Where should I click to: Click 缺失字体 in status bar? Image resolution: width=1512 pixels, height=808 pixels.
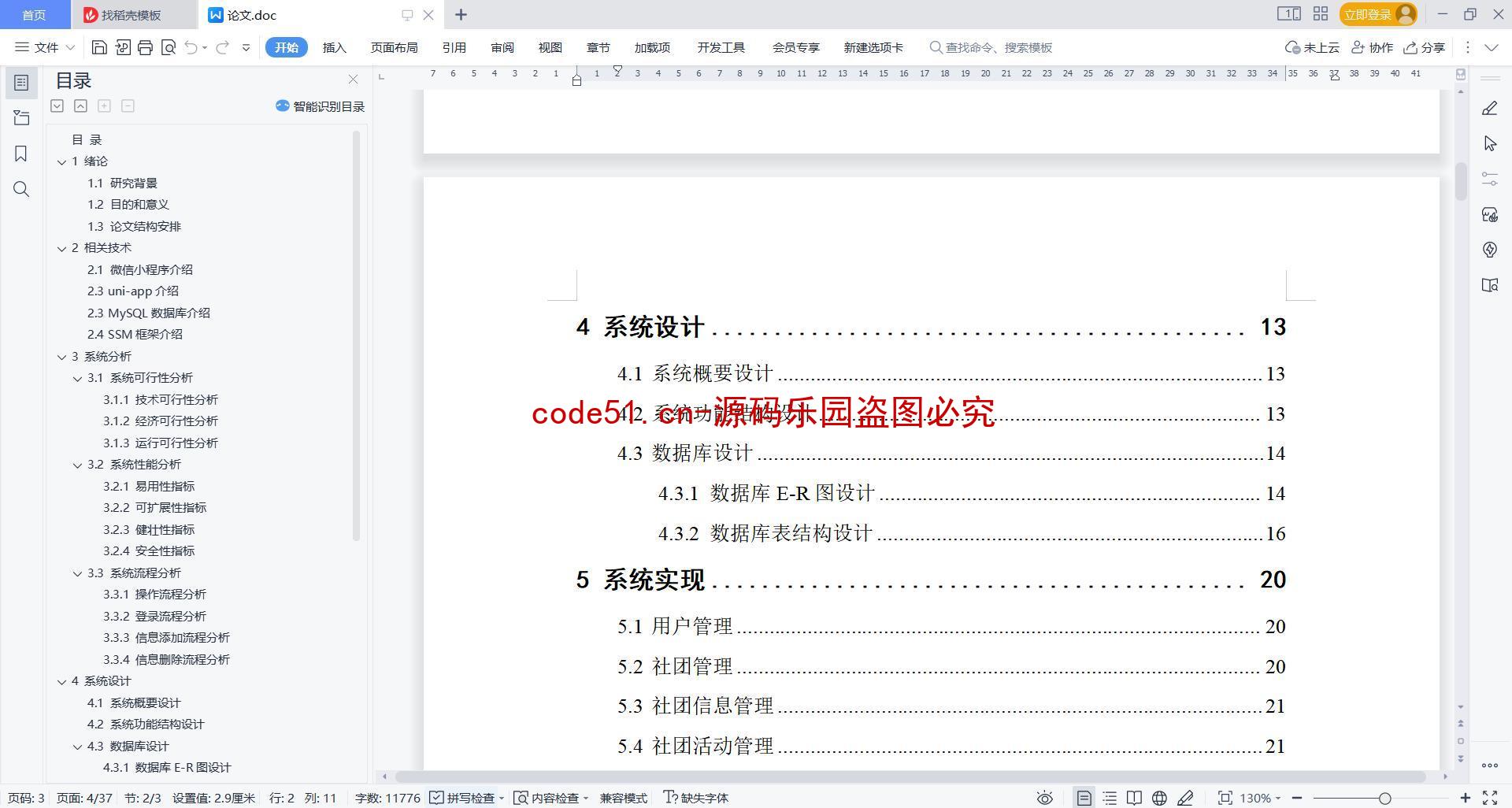click(696, 798)
